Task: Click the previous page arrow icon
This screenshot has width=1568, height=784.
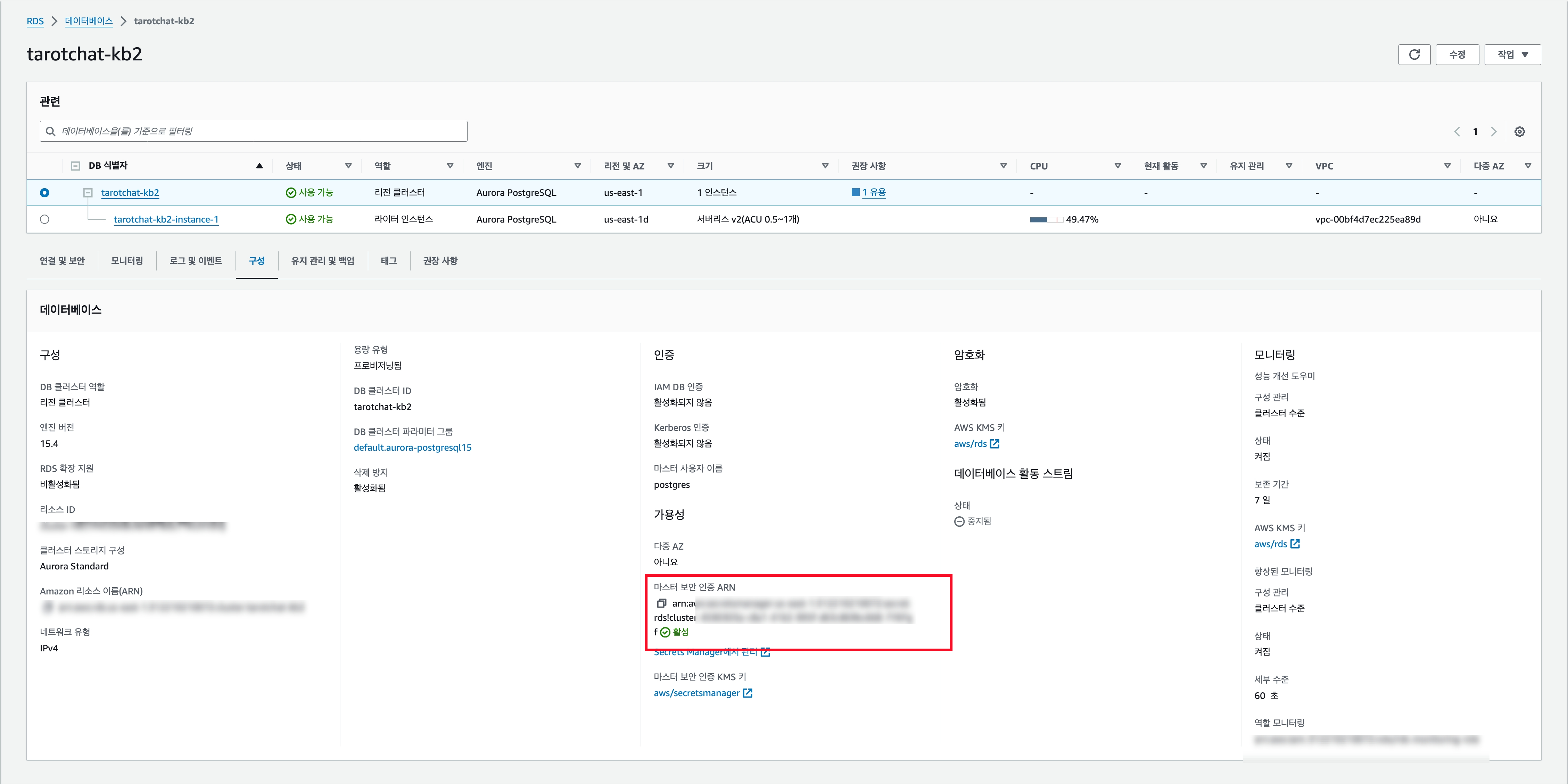Action: coord(1457,131)
